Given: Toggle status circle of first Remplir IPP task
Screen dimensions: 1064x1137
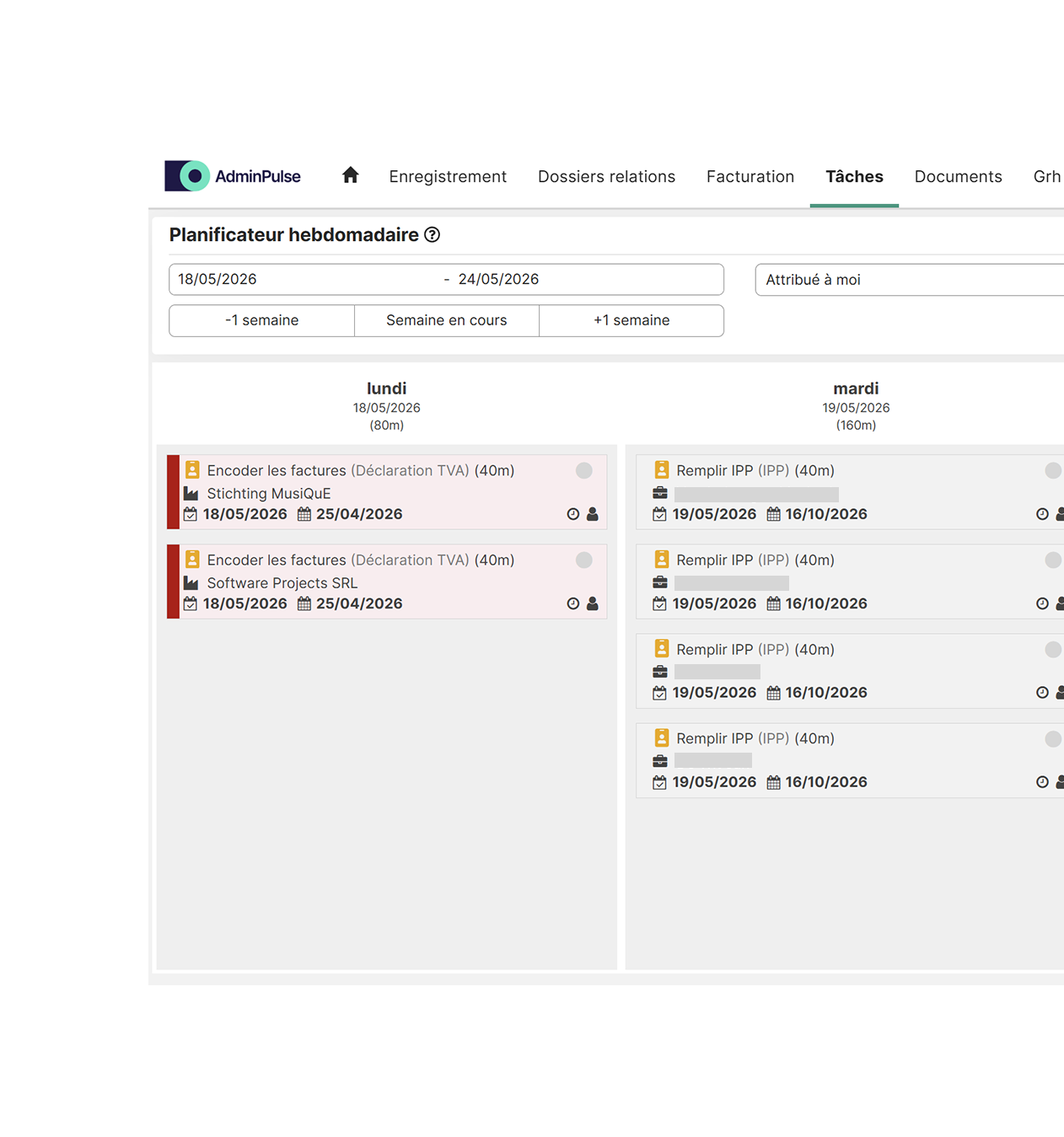Looking at the screenshot, I should (1053, 470).
